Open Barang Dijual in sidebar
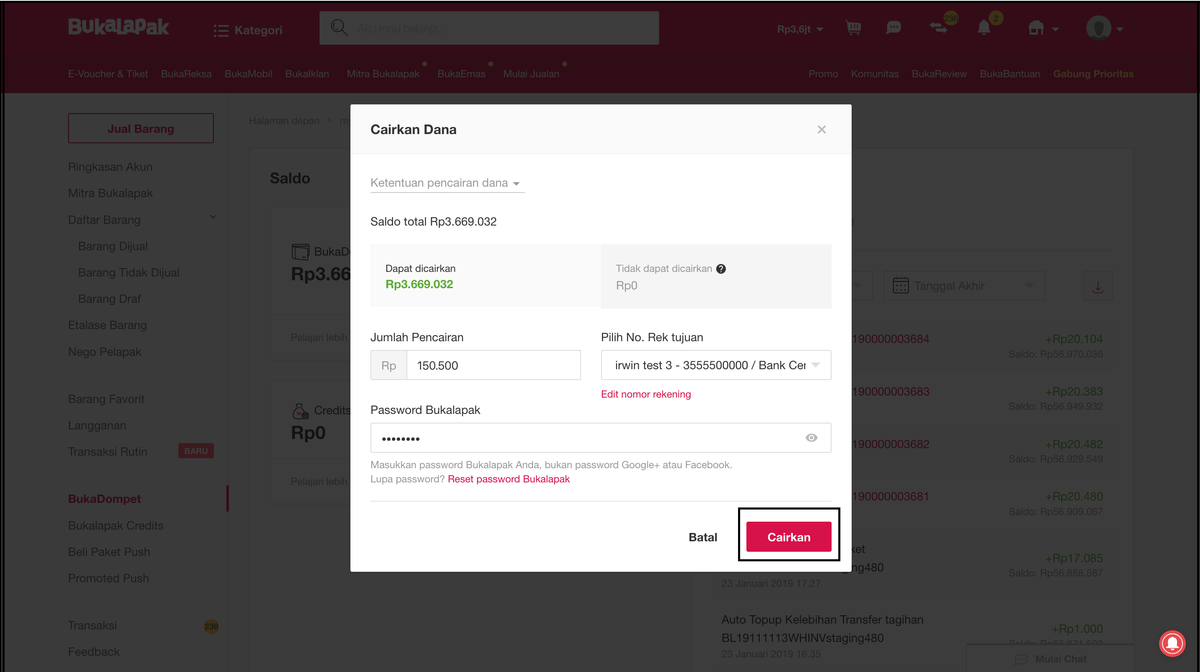This screenshot has width=1200, height=672. tap(113, 246)
